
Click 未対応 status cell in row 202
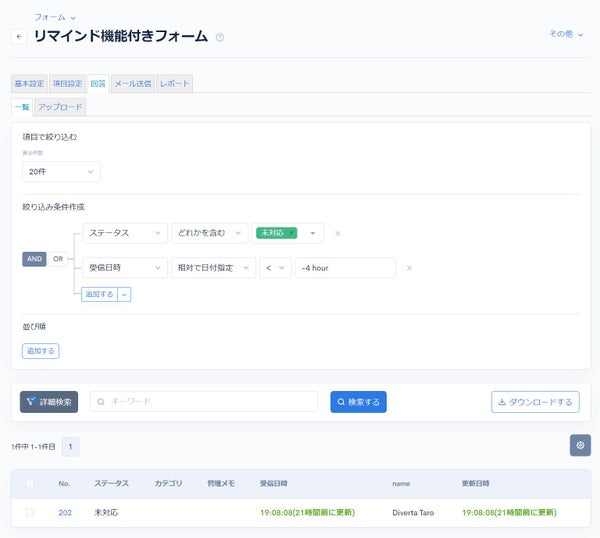106,512
